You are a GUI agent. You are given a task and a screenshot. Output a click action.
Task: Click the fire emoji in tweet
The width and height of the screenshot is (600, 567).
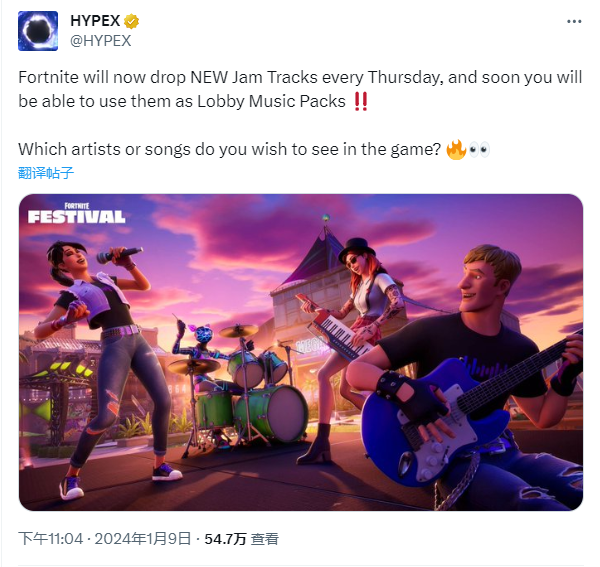pyautogui.click(x=456, y=150)
